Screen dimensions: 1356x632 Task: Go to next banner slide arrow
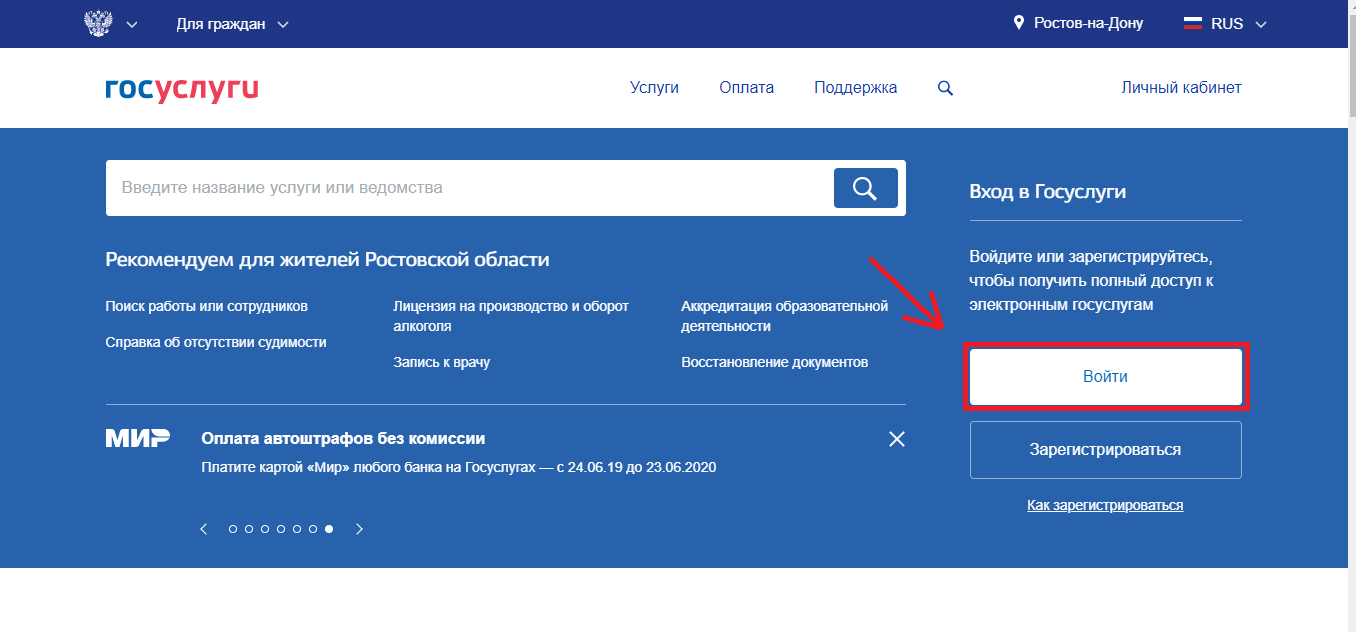[360, 529]
